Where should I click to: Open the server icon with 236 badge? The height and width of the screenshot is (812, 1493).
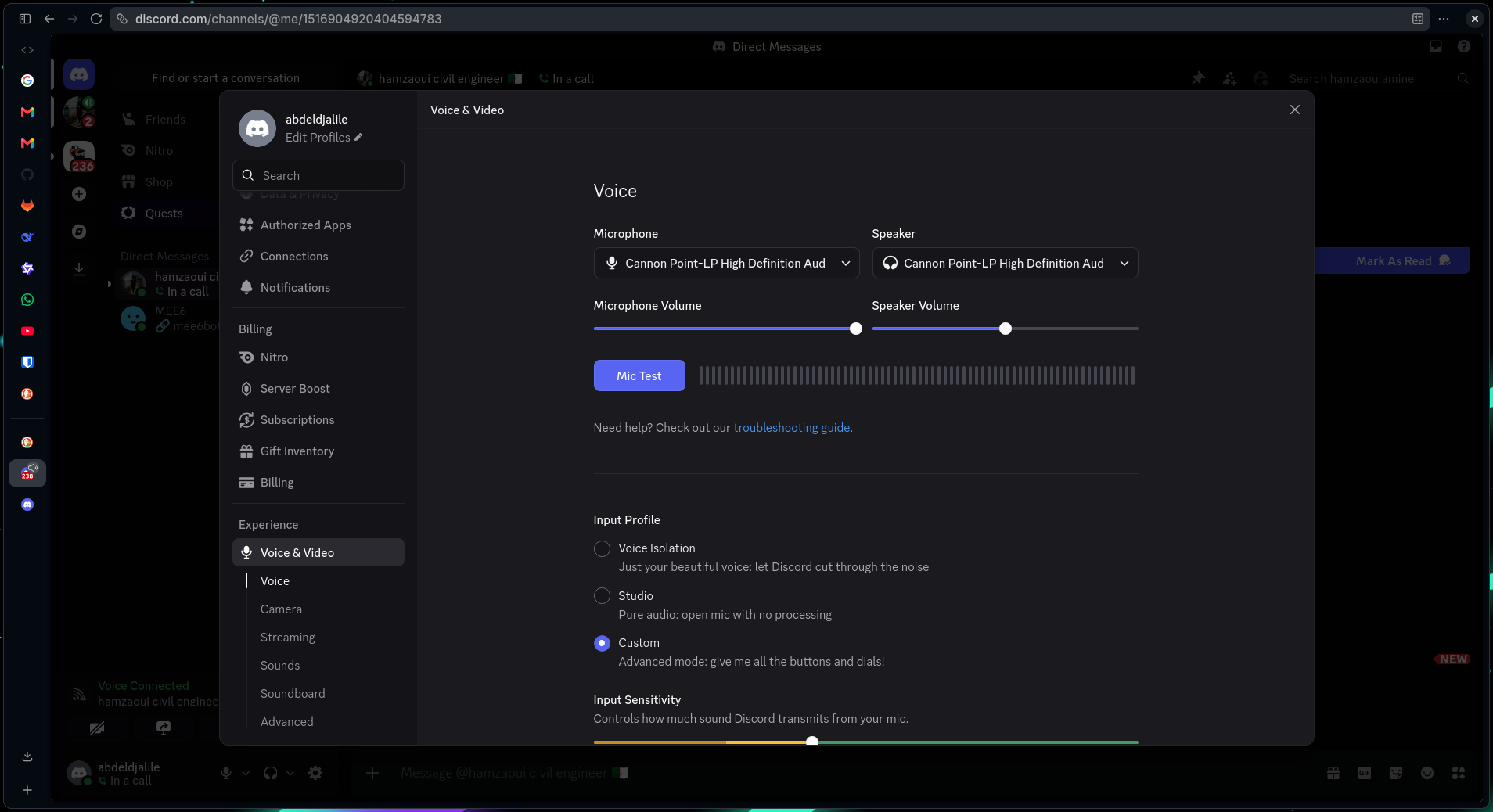(79, 156)
